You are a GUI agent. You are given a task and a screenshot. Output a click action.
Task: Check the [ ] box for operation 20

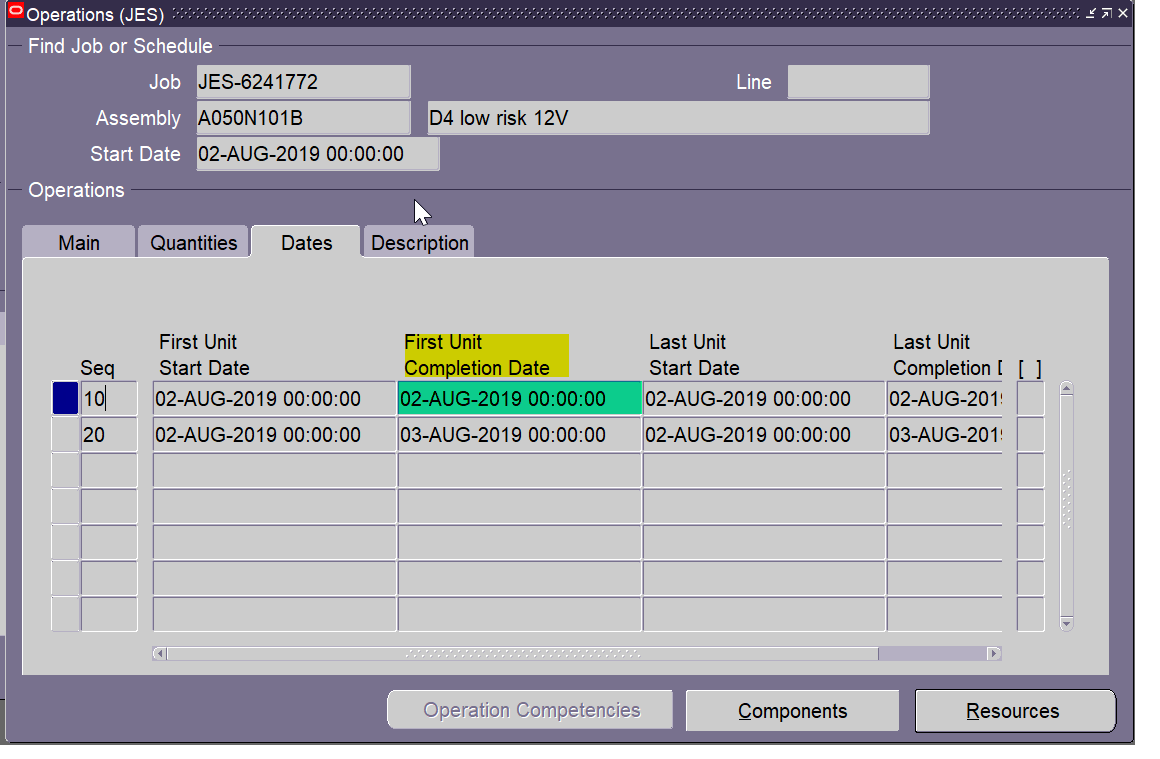pos(1030,434)
